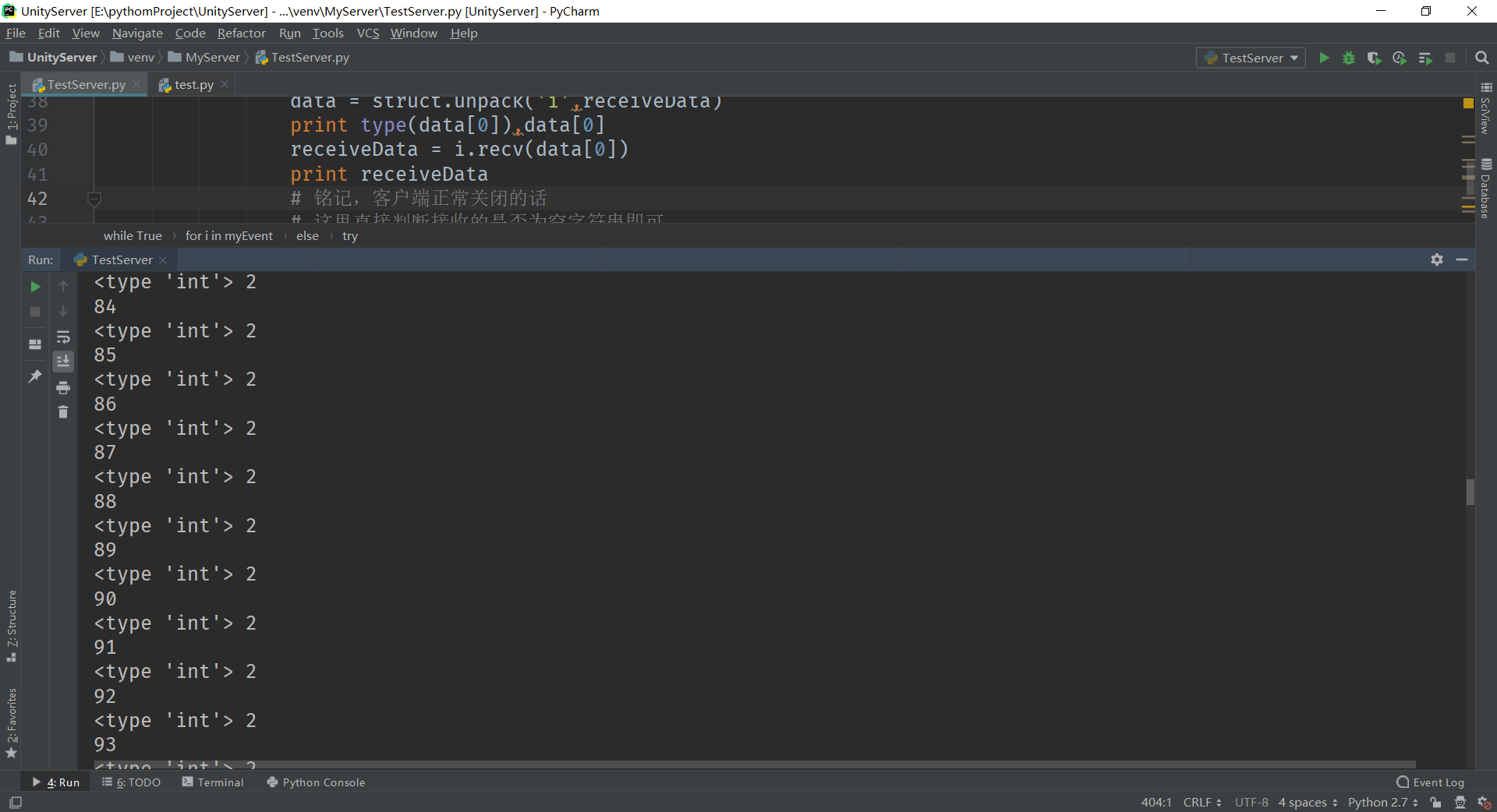Image resolution: width=1497 pixels, height=812 pixels.
Task: Restore layout icon in Run panel
Action: pyautogui.click(x=35, y=344)
